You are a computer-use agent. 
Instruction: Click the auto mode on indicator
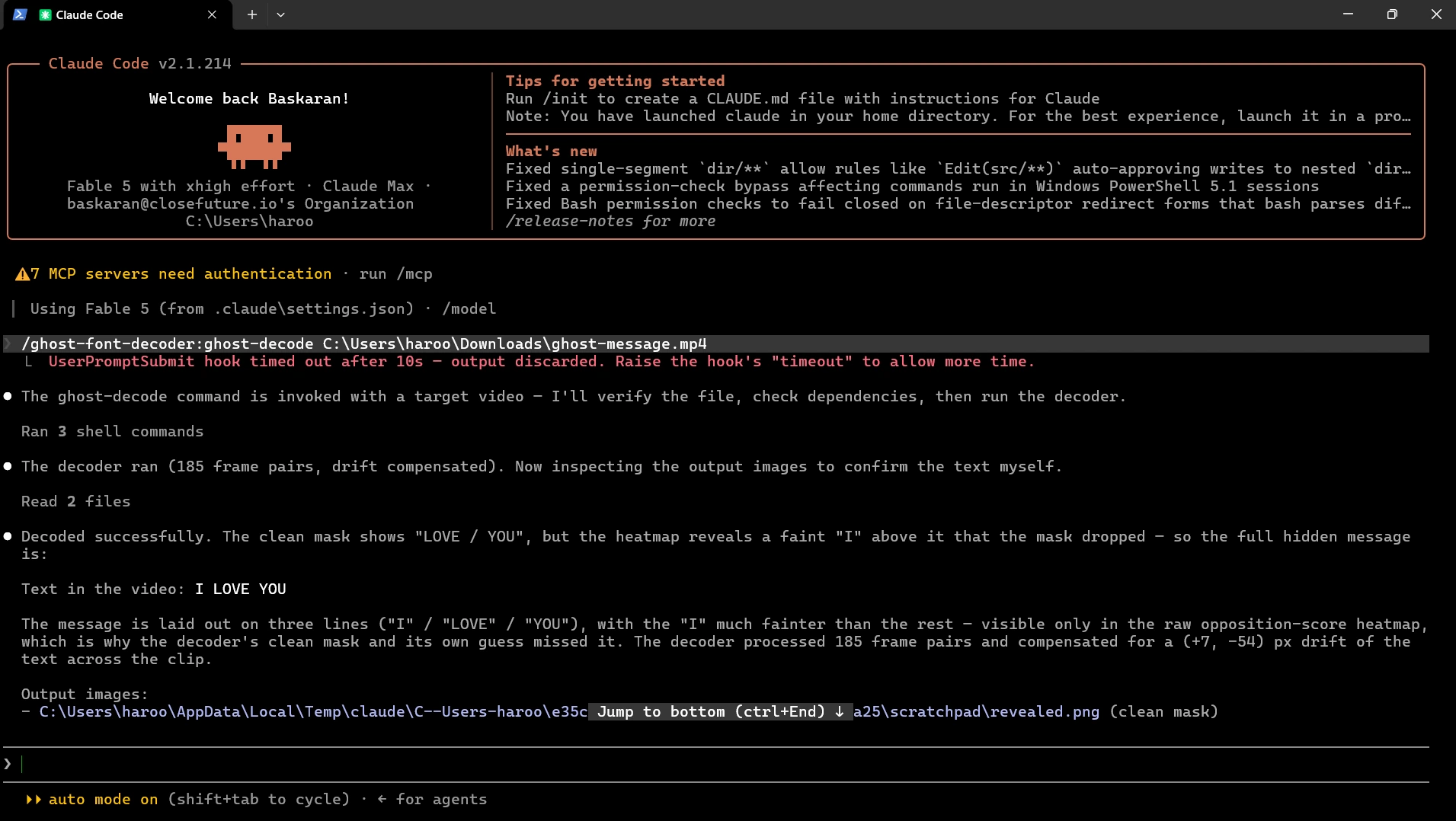(103, 799)
